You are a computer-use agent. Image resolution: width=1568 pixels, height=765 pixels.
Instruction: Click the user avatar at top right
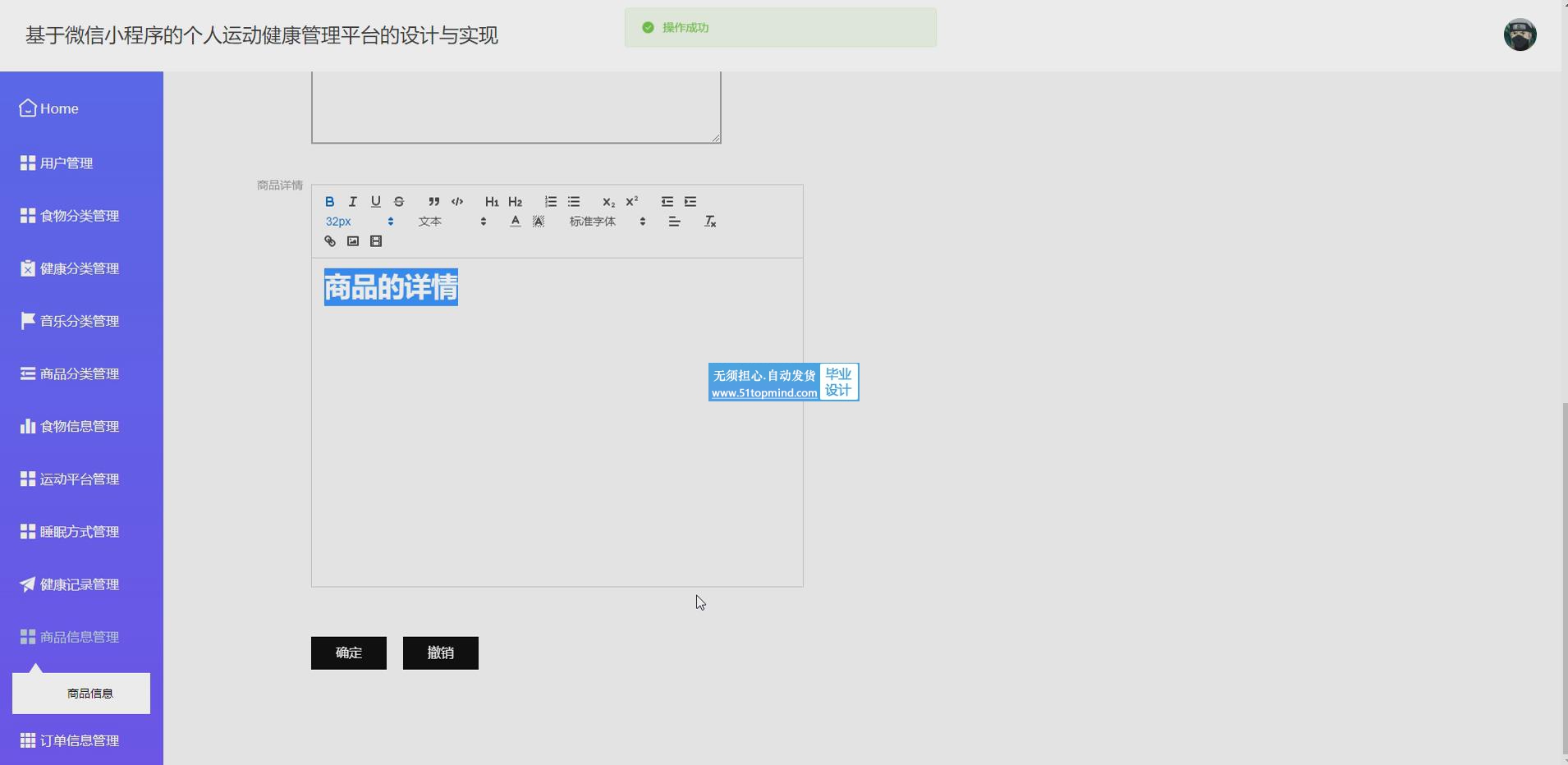(1520, 35)
